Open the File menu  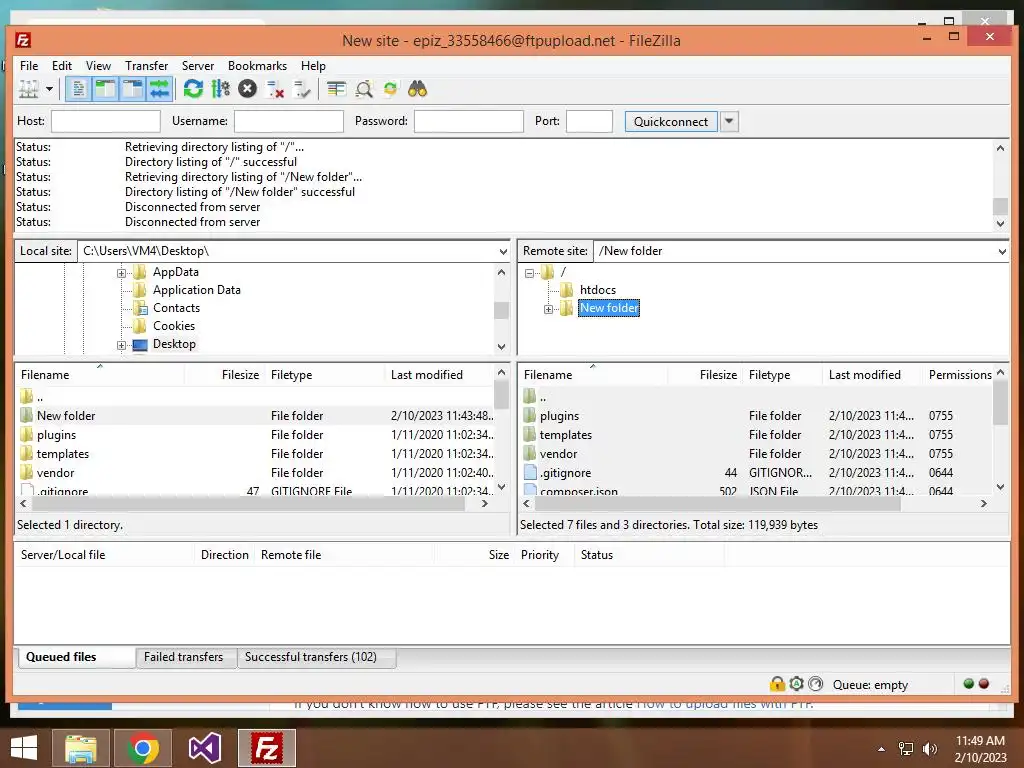pos(29,66)
